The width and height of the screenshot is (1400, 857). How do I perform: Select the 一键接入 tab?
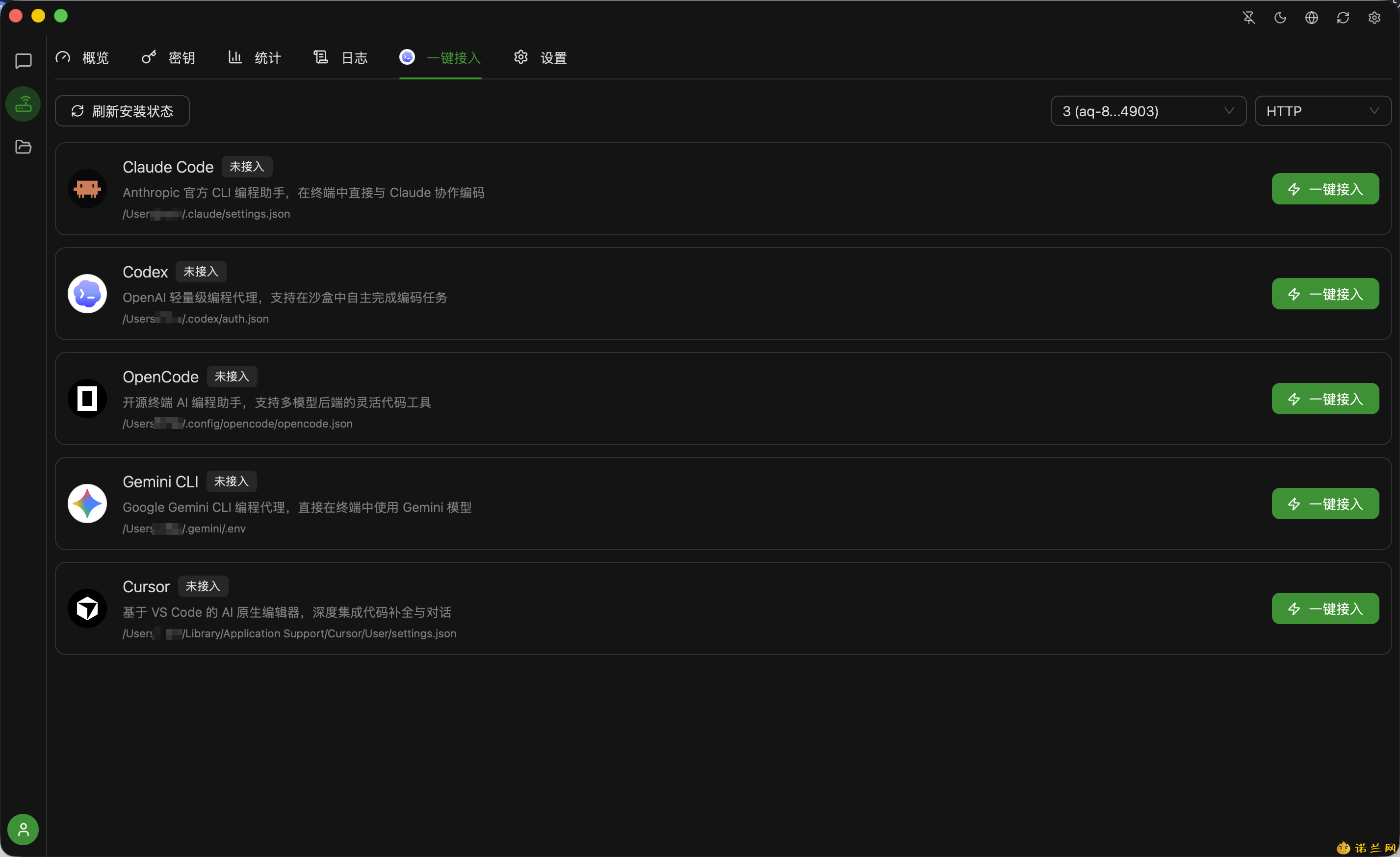pyautogui.click(x=441, y=57)
